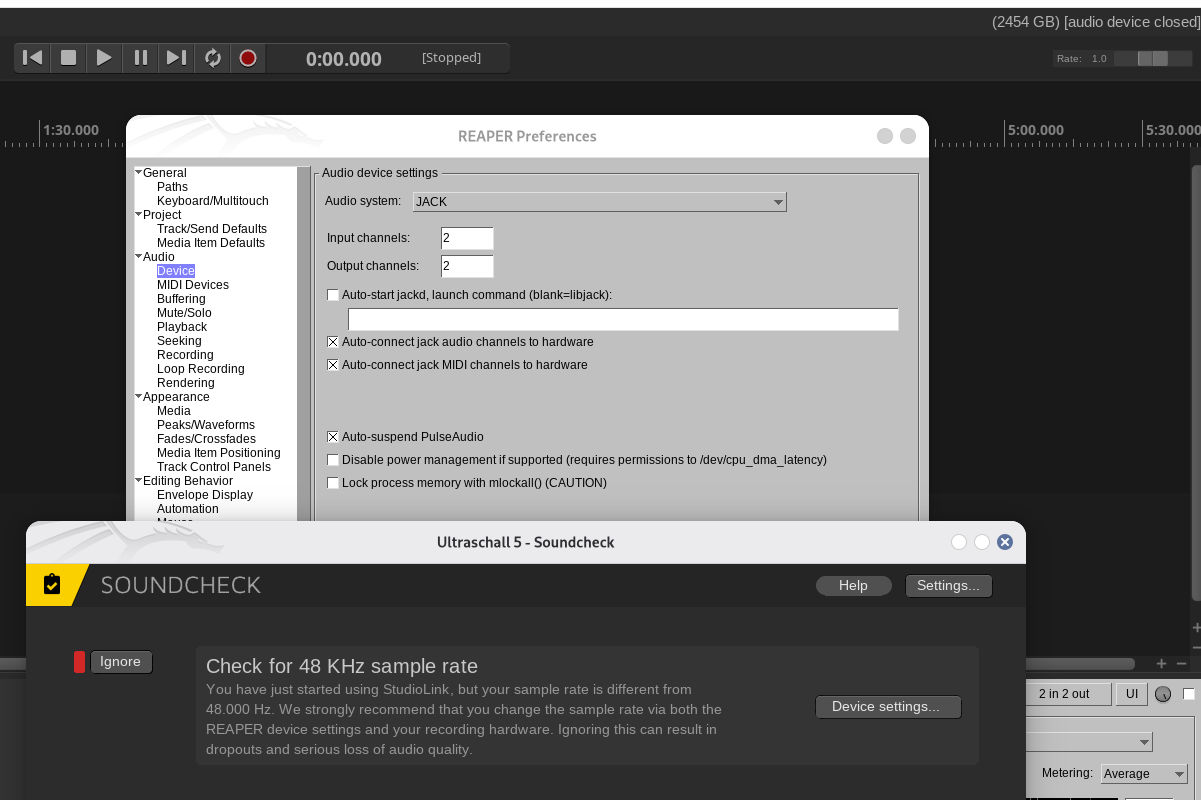The width and height of the screenshot is (1201, 800).
Task: Select the highlighted Device tree item
Action: coord(176,271)
